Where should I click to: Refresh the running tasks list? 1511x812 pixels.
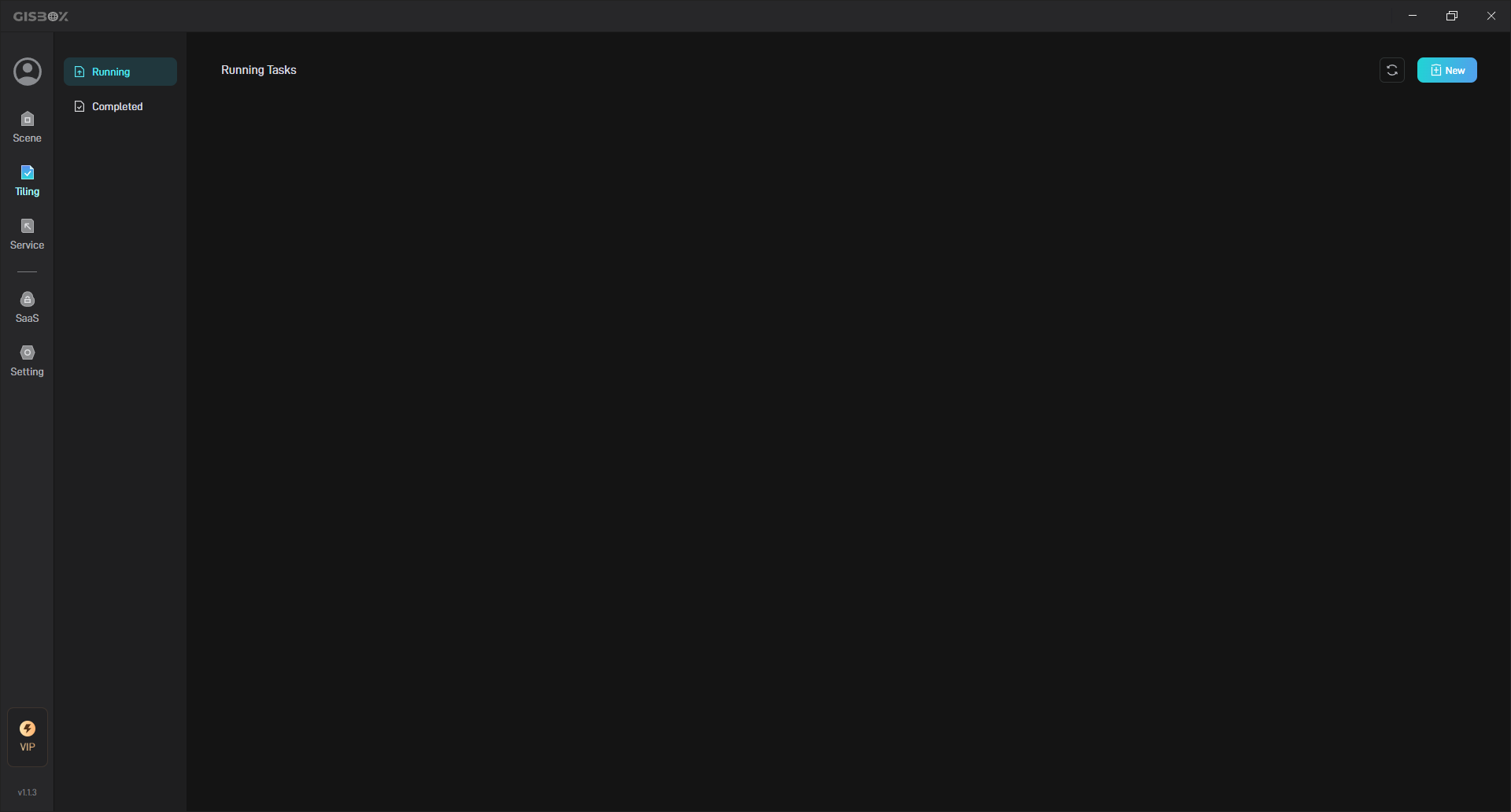[x=1392, y=70]
